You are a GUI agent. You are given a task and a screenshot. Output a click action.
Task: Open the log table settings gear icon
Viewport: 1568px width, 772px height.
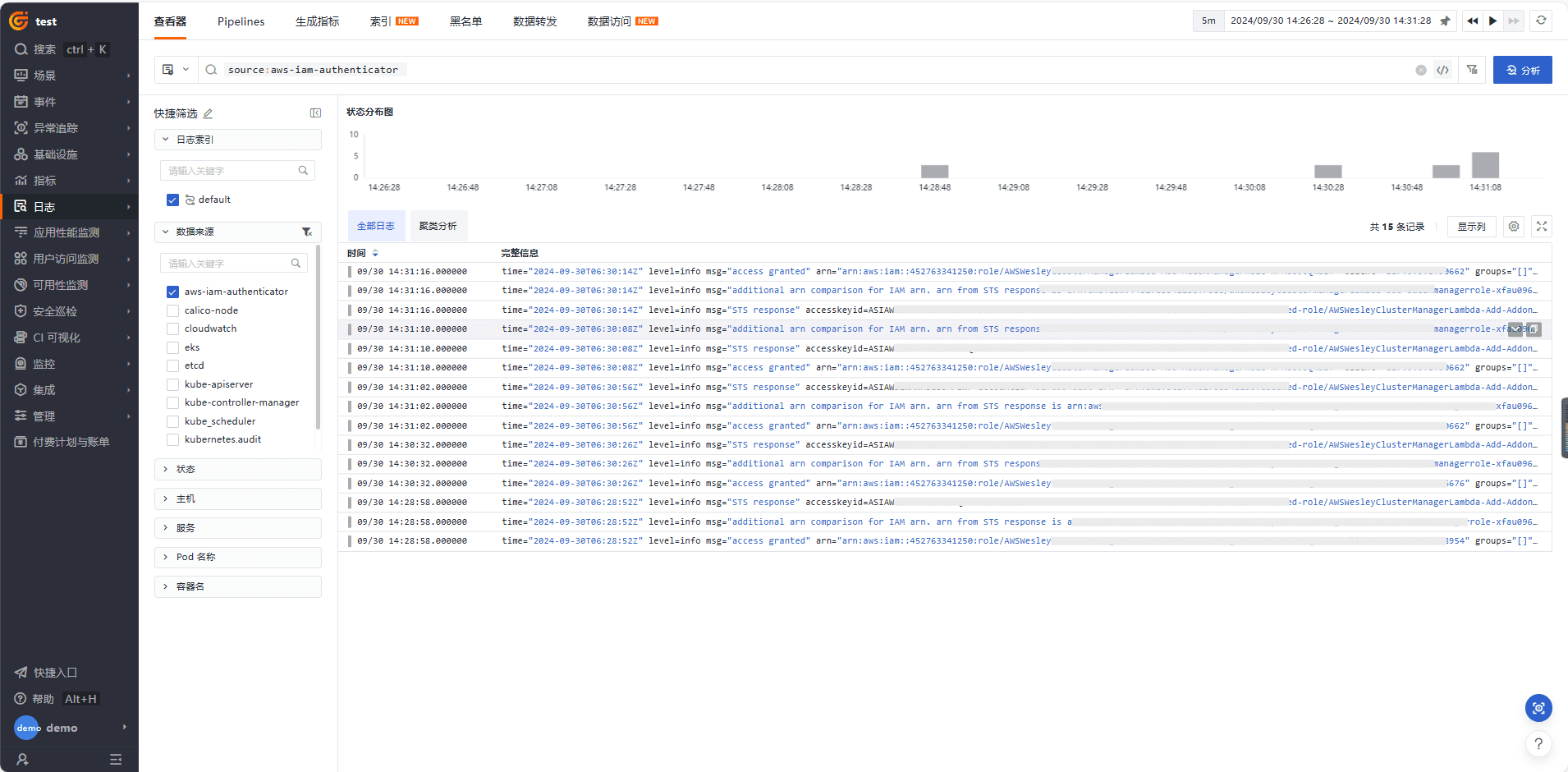coord(1514,227)
